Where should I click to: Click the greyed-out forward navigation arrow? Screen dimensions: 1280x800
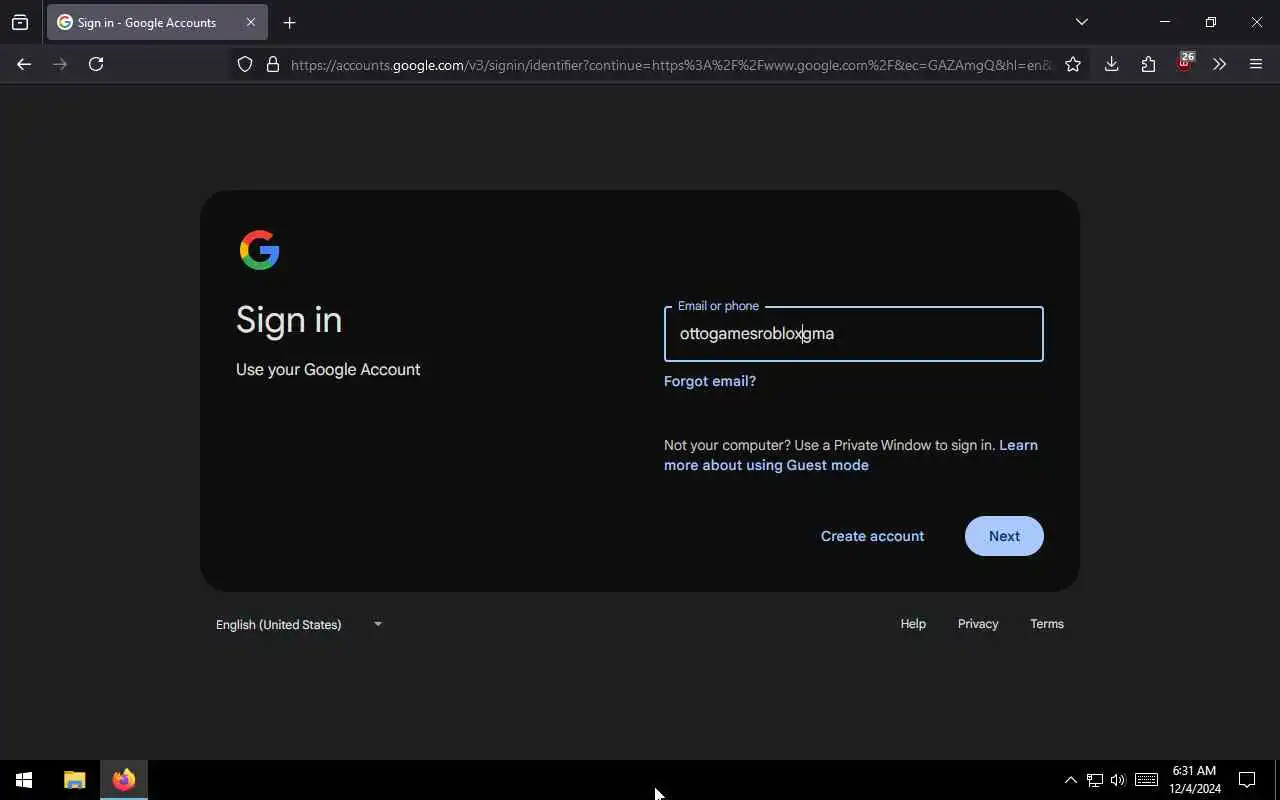[x=60, y=64]
